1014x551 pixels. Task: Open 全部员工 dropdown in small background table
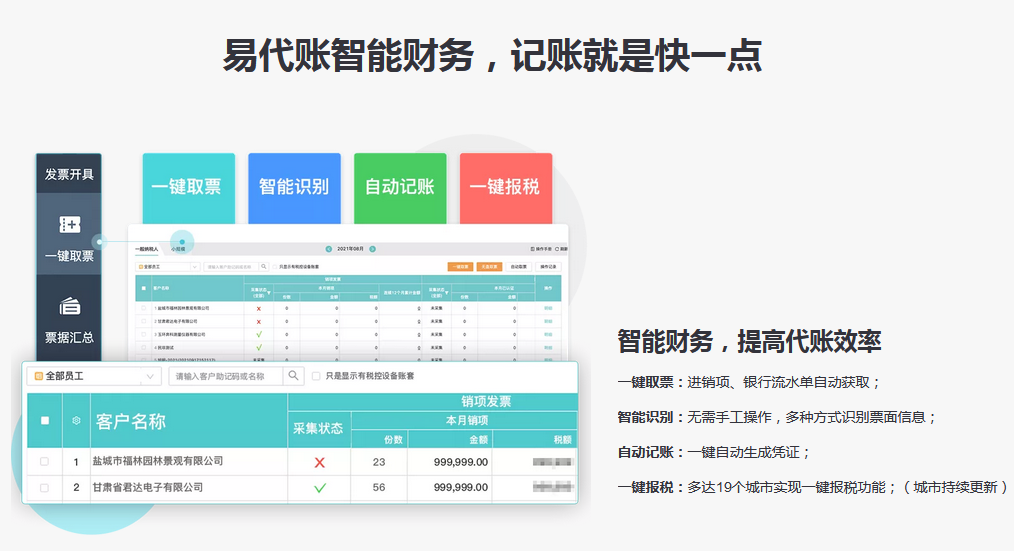coord(167,266)
